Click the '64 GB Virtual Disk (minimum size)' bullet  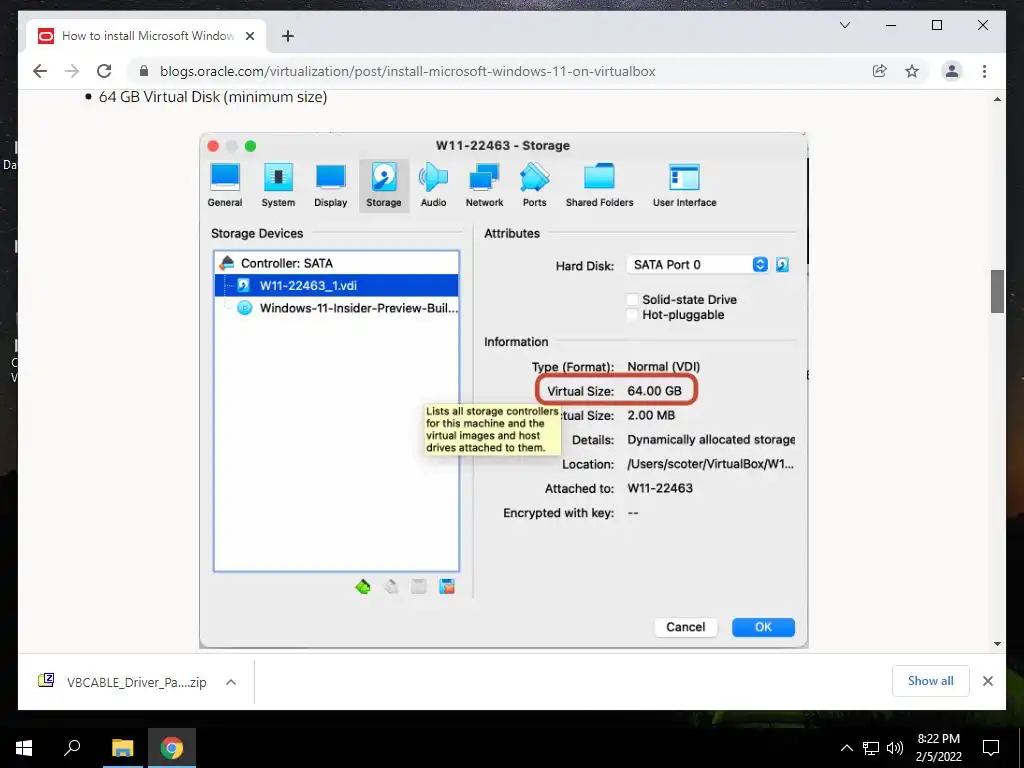[x=213, y=97]
